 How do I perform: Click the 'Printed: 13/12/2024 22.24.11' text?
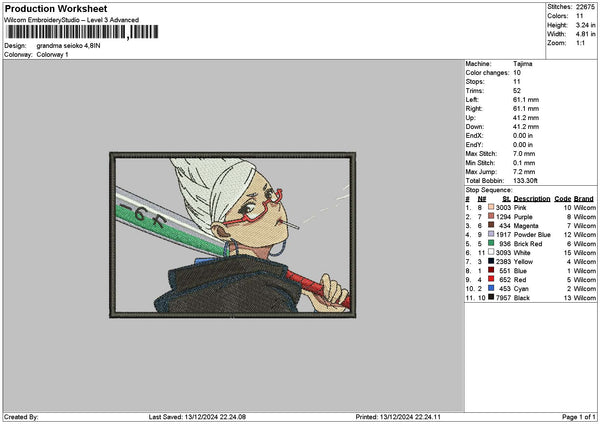(398, 417)
